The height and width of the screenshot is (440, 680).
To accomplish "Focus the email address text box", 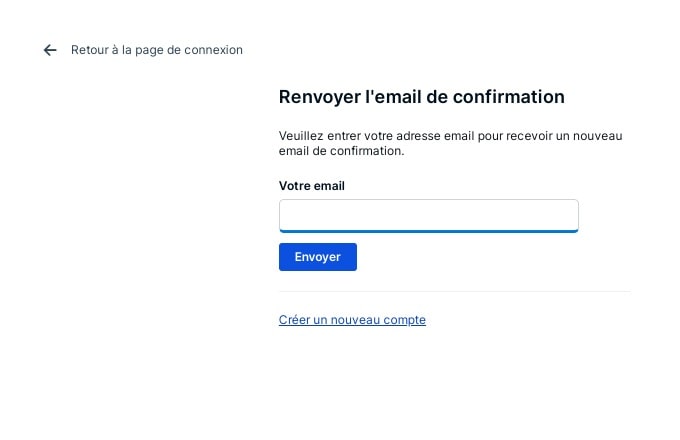I will tap(428, 215).
